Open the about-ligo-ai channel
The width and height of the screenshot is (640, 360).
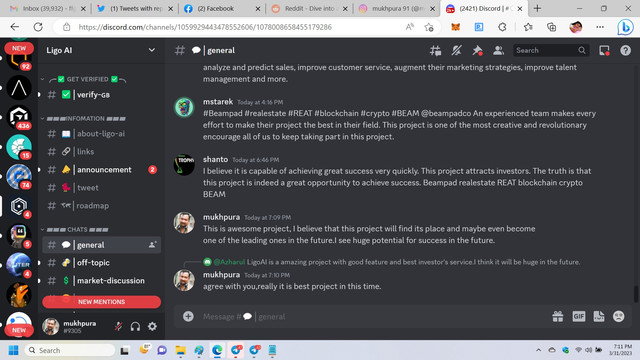pyautogui.click(x=101, y=133)
